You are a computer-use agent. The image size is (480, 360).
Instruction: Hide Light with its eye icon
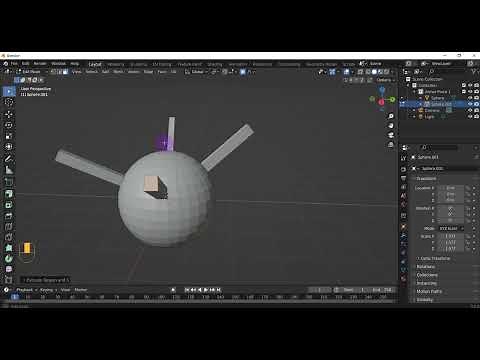pos(470,117)
